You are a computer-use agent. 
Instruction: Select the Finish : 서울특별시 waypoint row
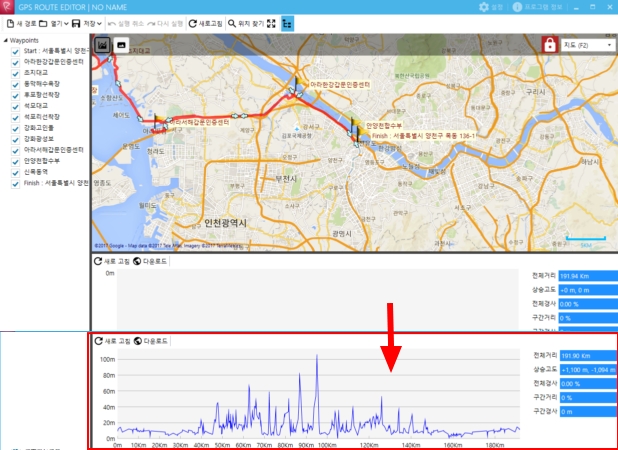pyautogui.click(x=56, y=183)
